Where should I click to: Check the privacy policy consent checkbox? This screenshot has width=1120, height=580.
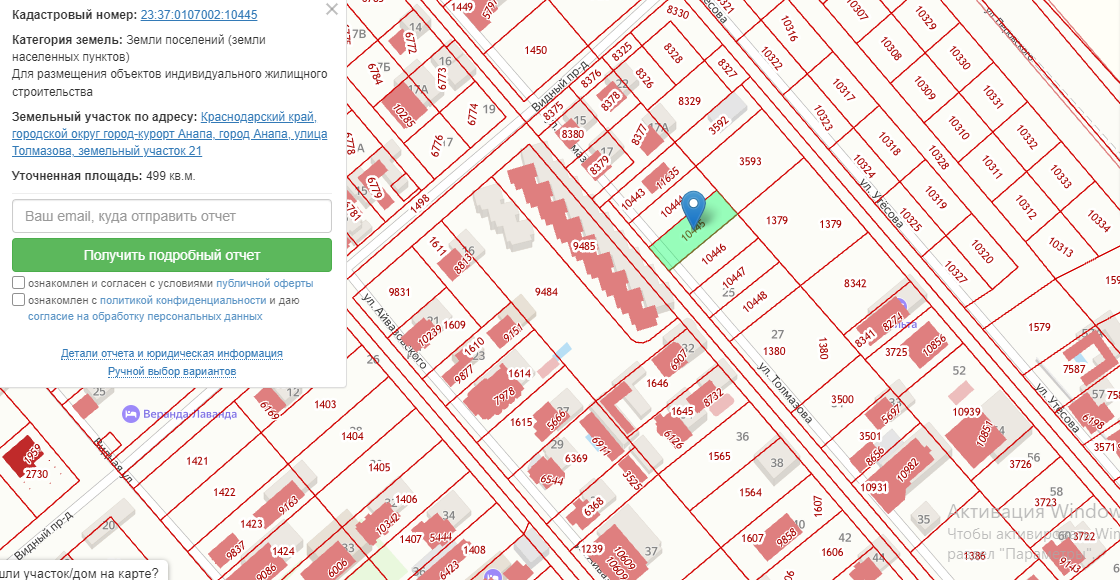coord(19,300)
